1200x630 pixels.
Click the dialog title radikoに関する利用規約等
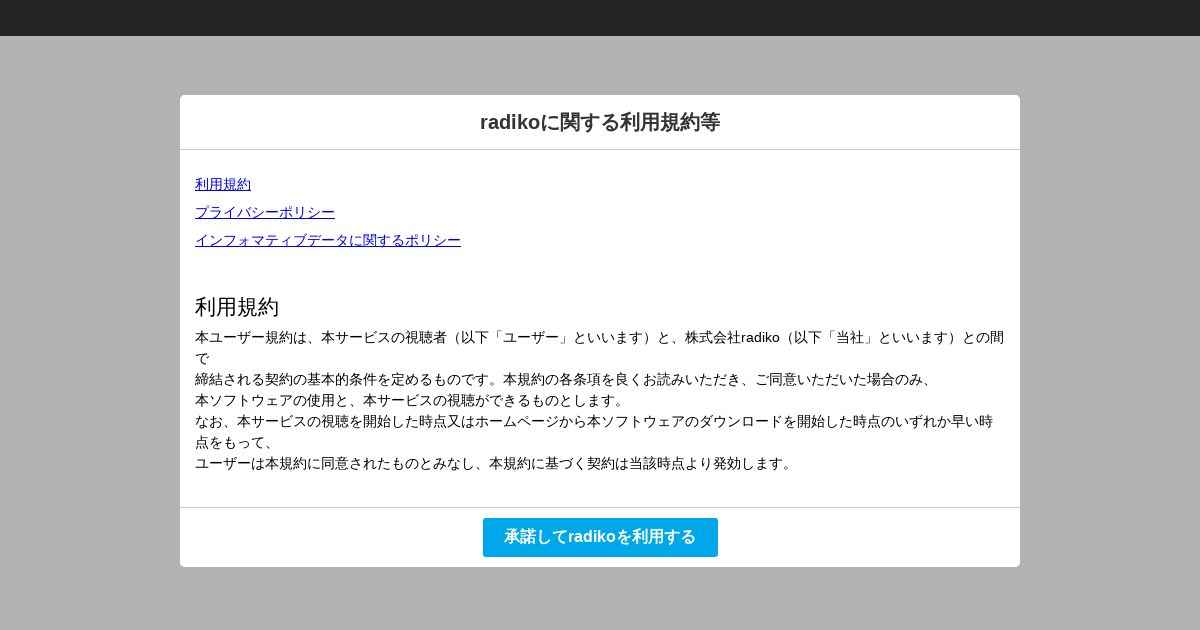(x=600, y=122)
